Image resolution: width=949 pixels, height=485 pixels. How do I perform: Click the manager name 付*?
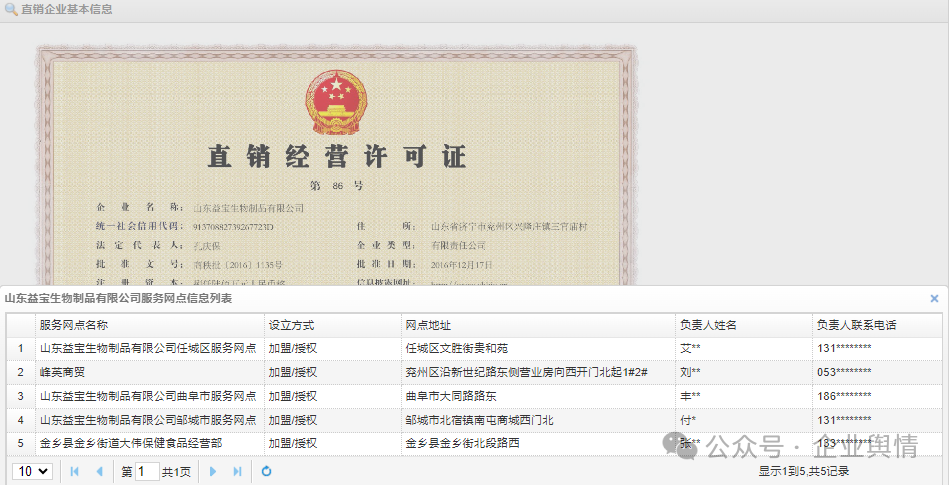pyautogui.click(x=688, y=420)
